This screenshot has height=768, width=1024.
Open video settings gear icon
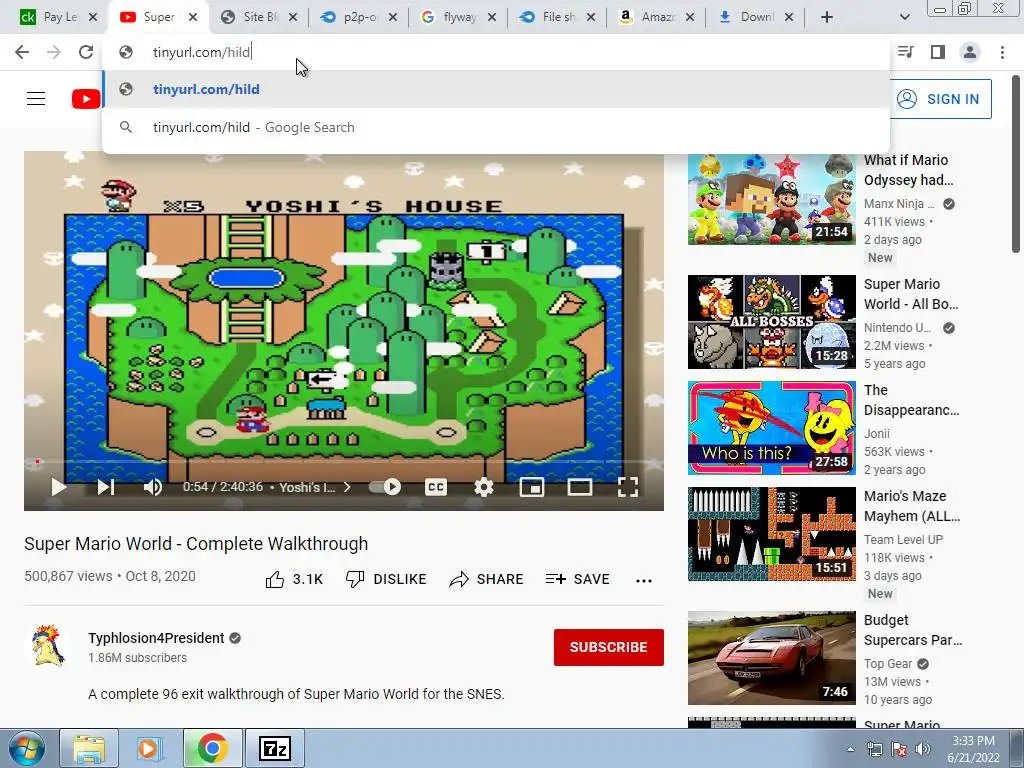pyautogui.click(x=483, y=487)
